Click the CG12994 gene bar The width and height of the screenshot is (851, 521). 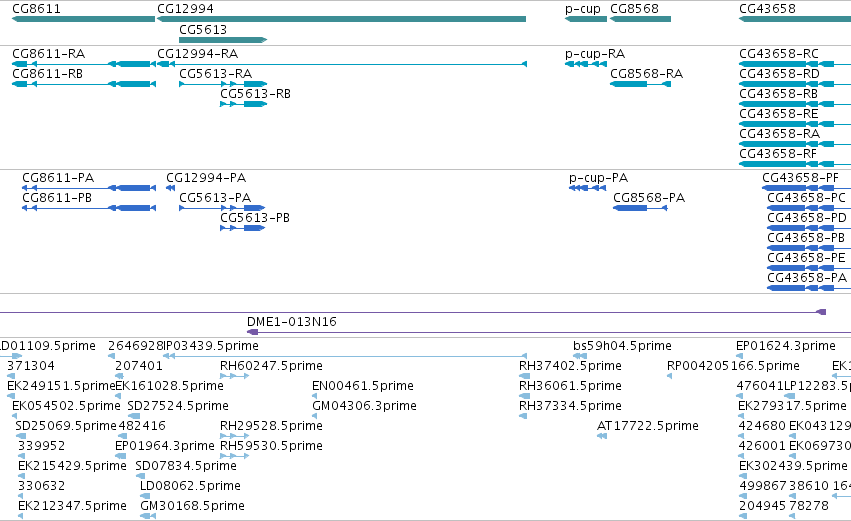pos(341,19)
